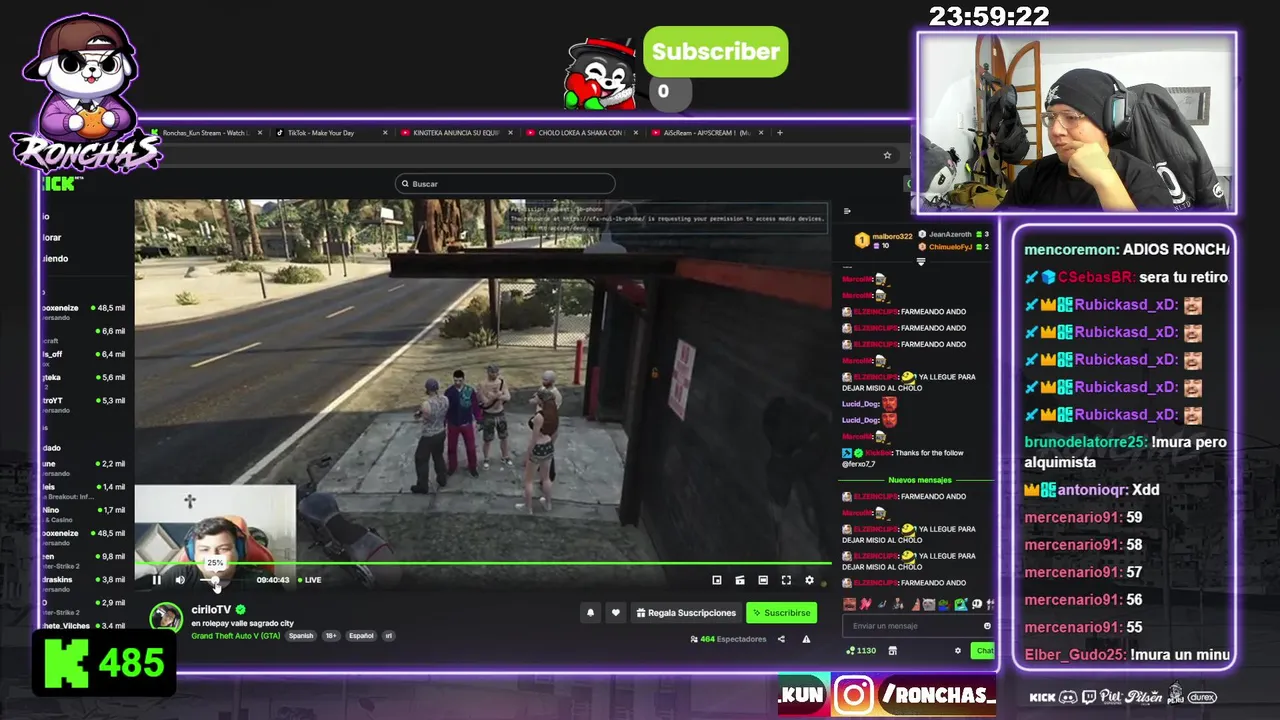Image resolution: width=1280 pixels, height=720 pixels.
Task: Mute the player volume speaker icon
Action: tap(180, 580)
